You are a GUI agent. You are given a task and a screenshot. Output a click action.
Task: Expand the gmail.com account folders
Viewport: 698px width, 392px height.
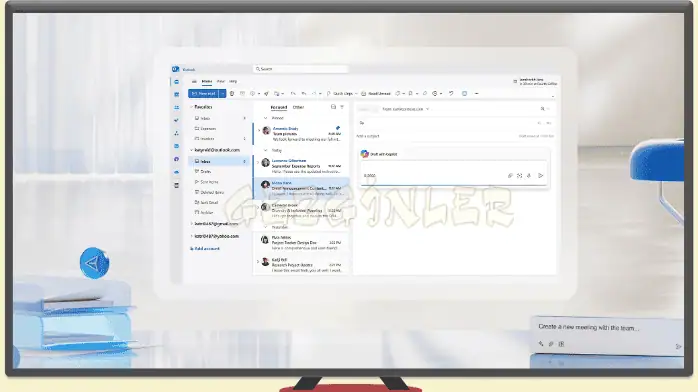[191, 224]
